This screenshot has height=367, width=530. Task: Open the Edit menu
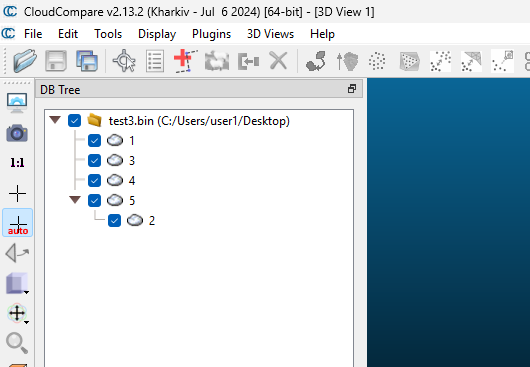pyautogui.click(x=68, y=34)
